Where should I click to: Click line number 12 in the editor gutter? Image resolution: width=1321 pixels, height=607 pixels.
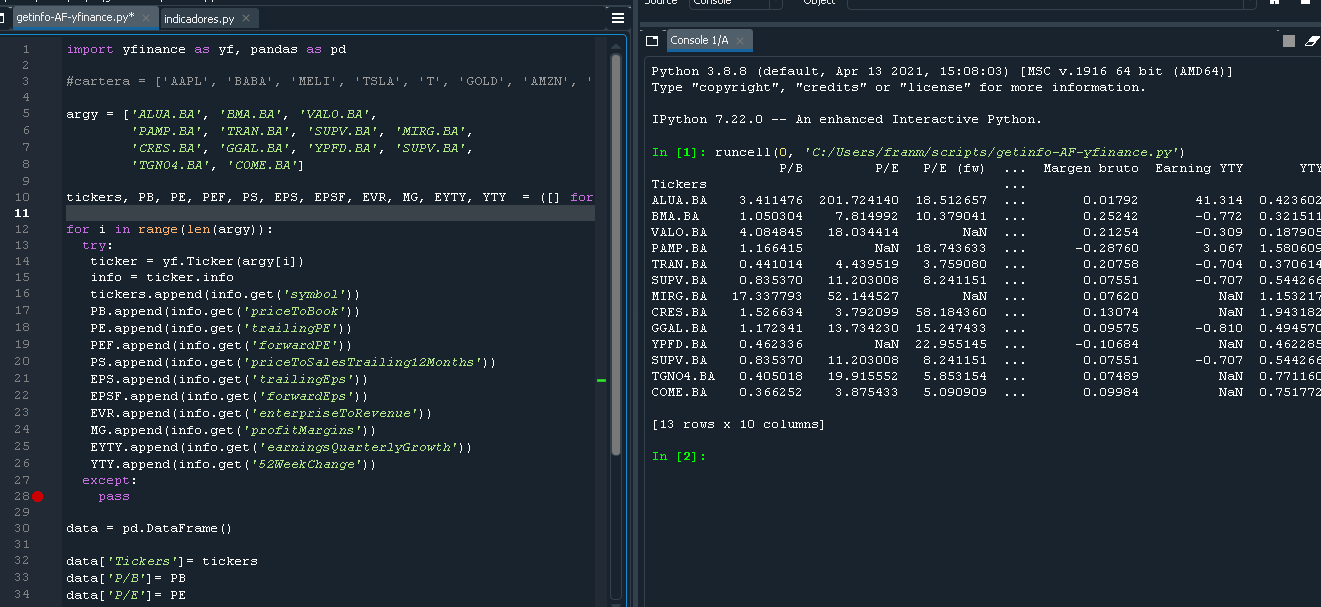pyautogui.click(x=22, y=229)
